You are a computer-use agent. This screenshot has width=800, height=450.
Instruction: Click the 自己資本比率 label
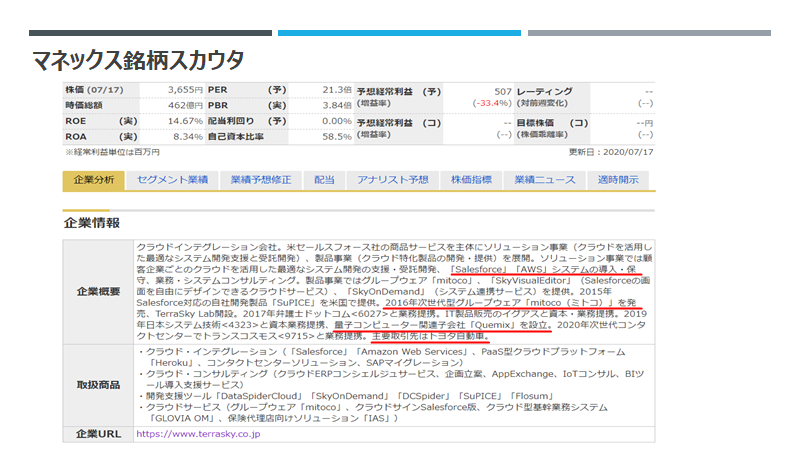(x=236, y=137)
